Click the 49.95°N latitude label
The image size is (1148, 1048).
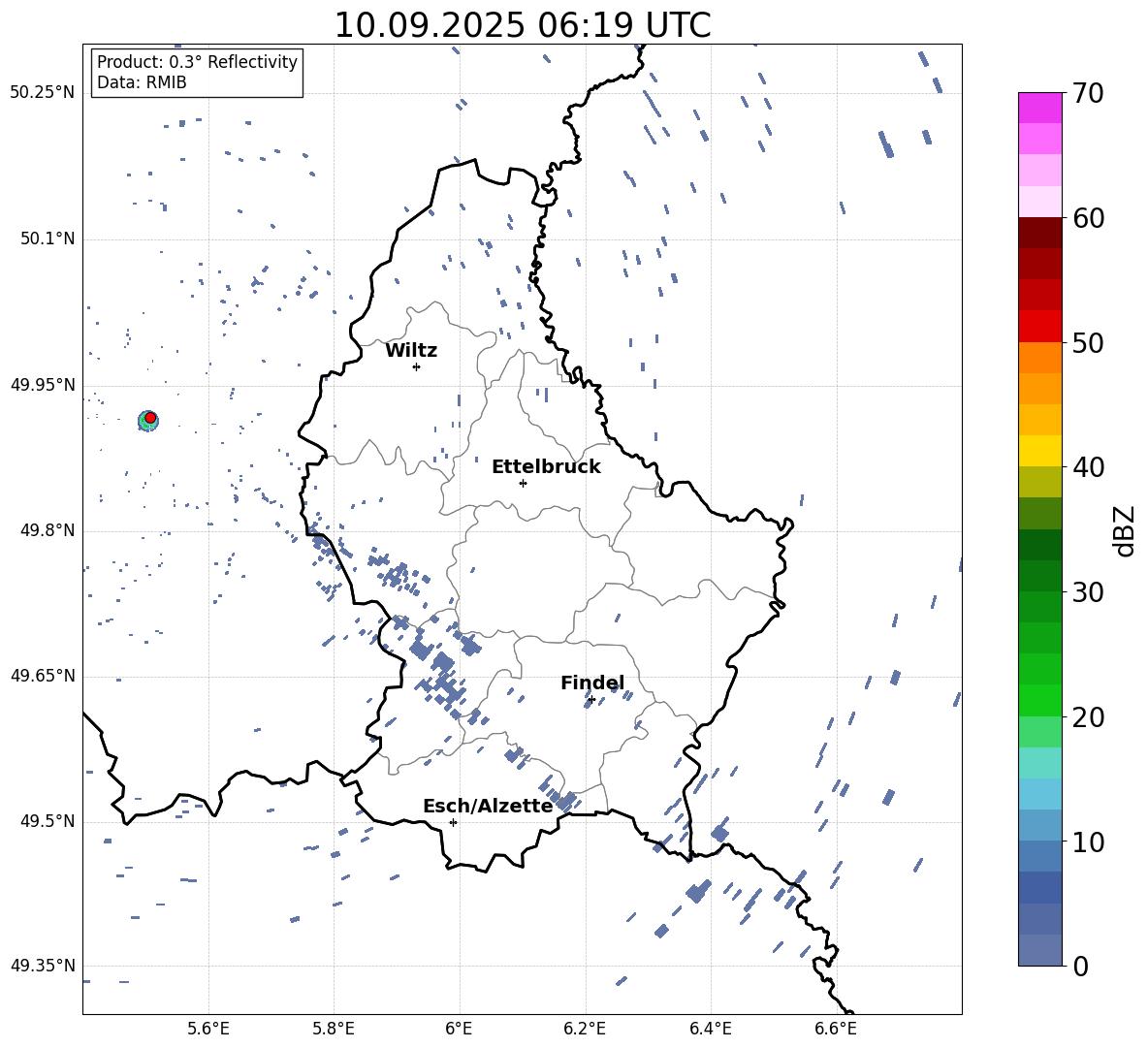click(43, 384)
